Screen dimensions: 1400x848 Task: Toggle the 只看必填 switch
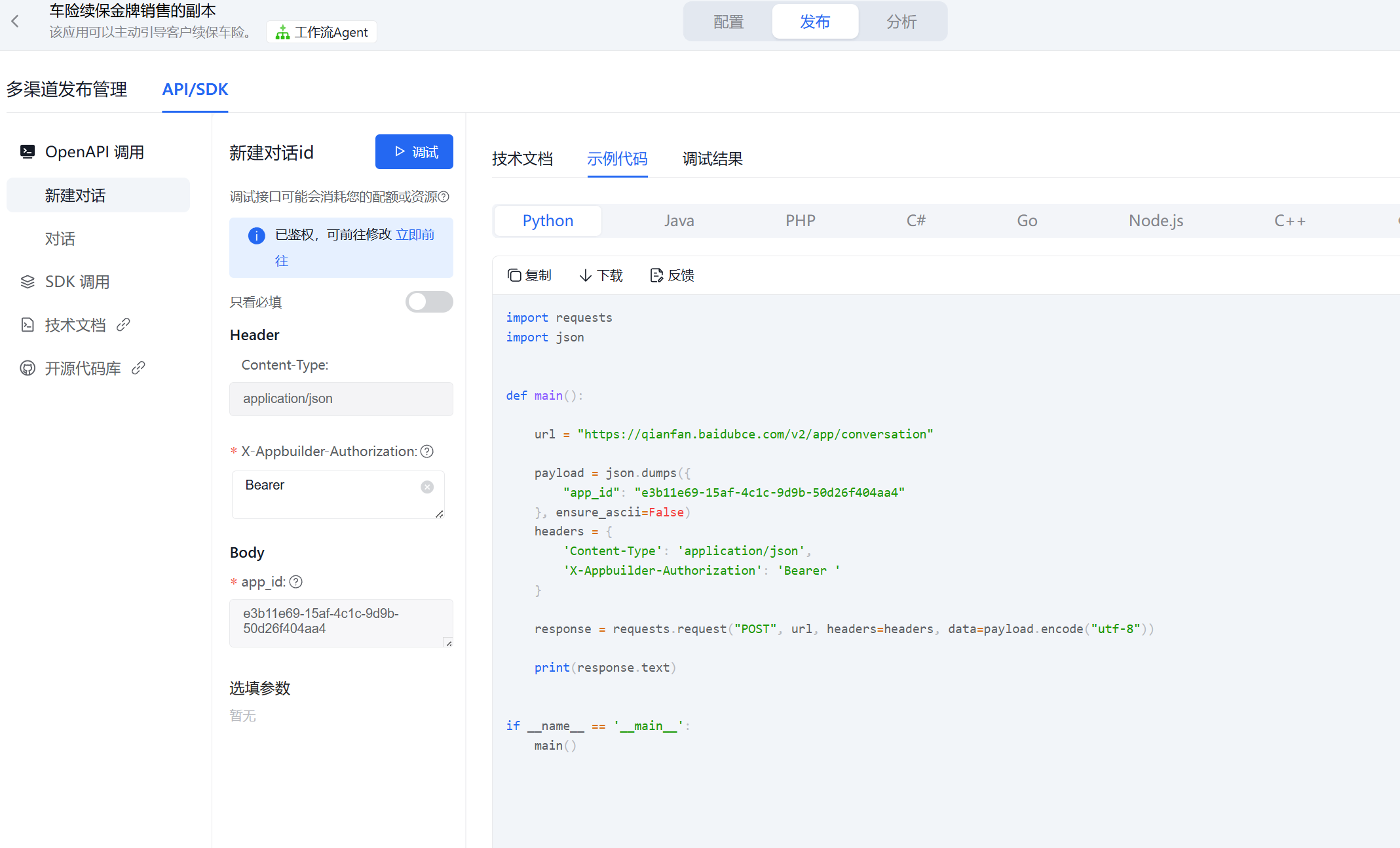point(429,302)
